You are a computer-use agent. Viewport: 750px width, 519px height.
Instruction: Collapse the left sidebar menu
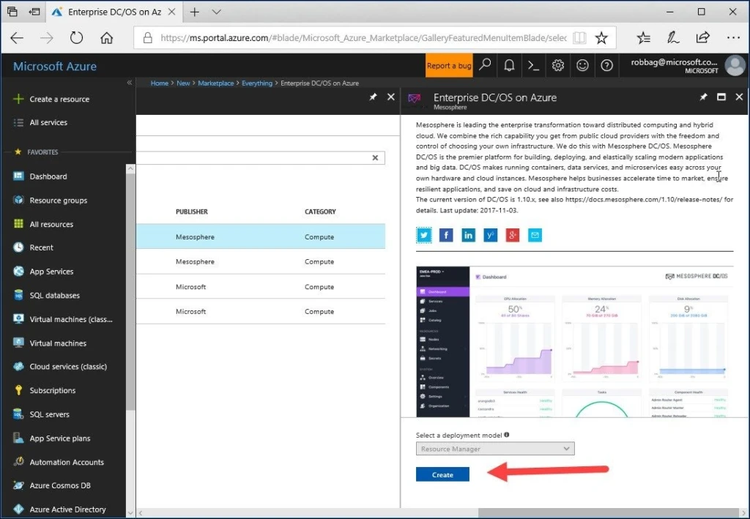tap(129, 83)
